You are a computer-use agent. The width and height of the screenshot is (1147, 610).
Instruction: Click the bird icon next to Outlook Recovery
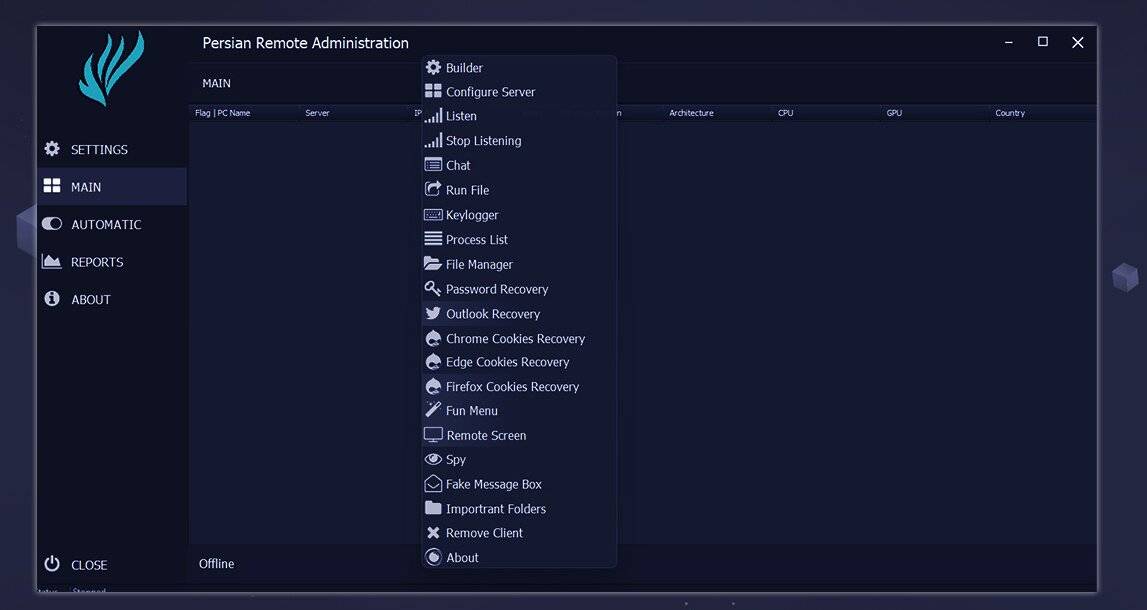[433, 313]
